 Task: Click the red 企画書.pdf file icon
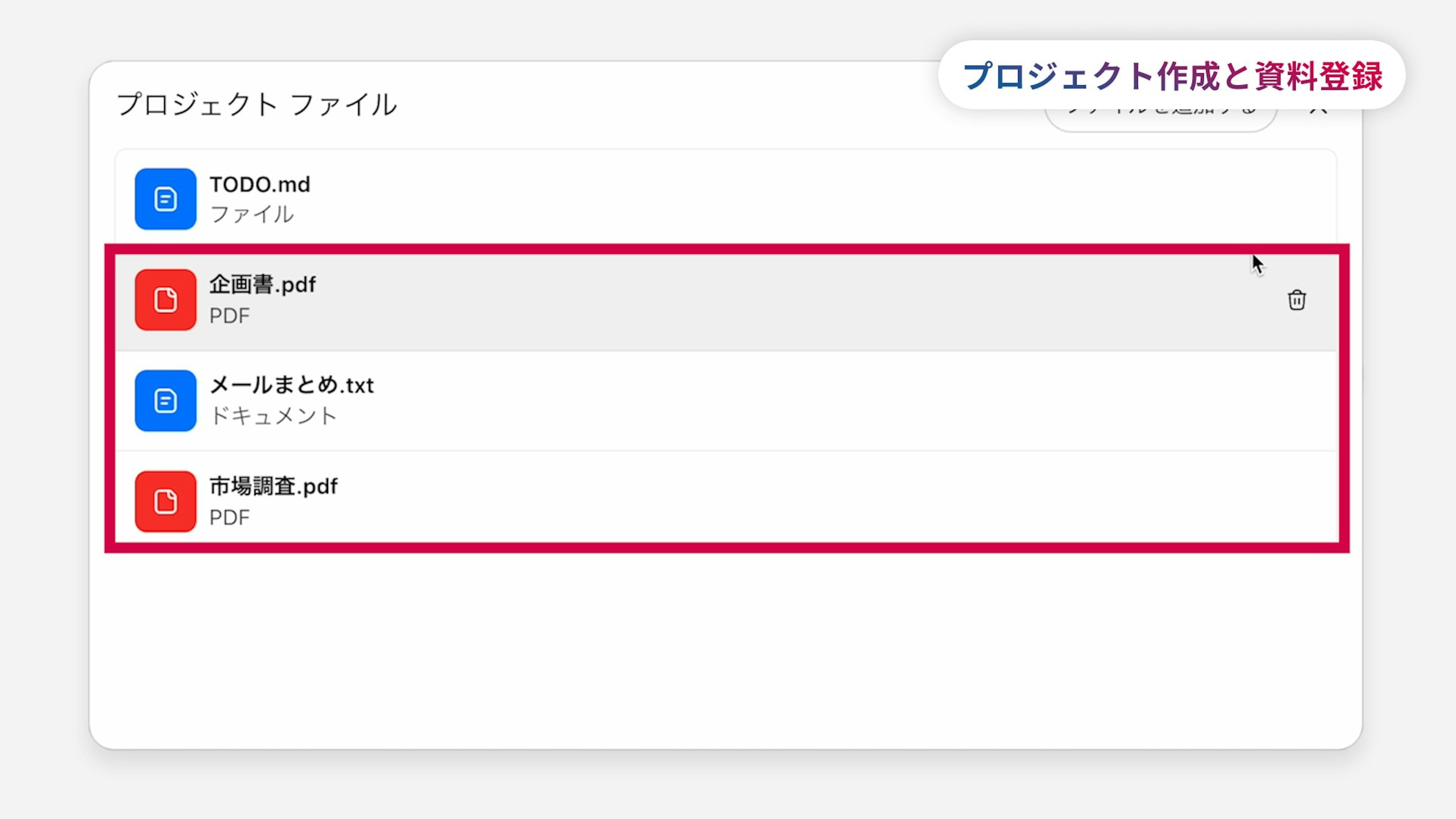coord(166,300)
